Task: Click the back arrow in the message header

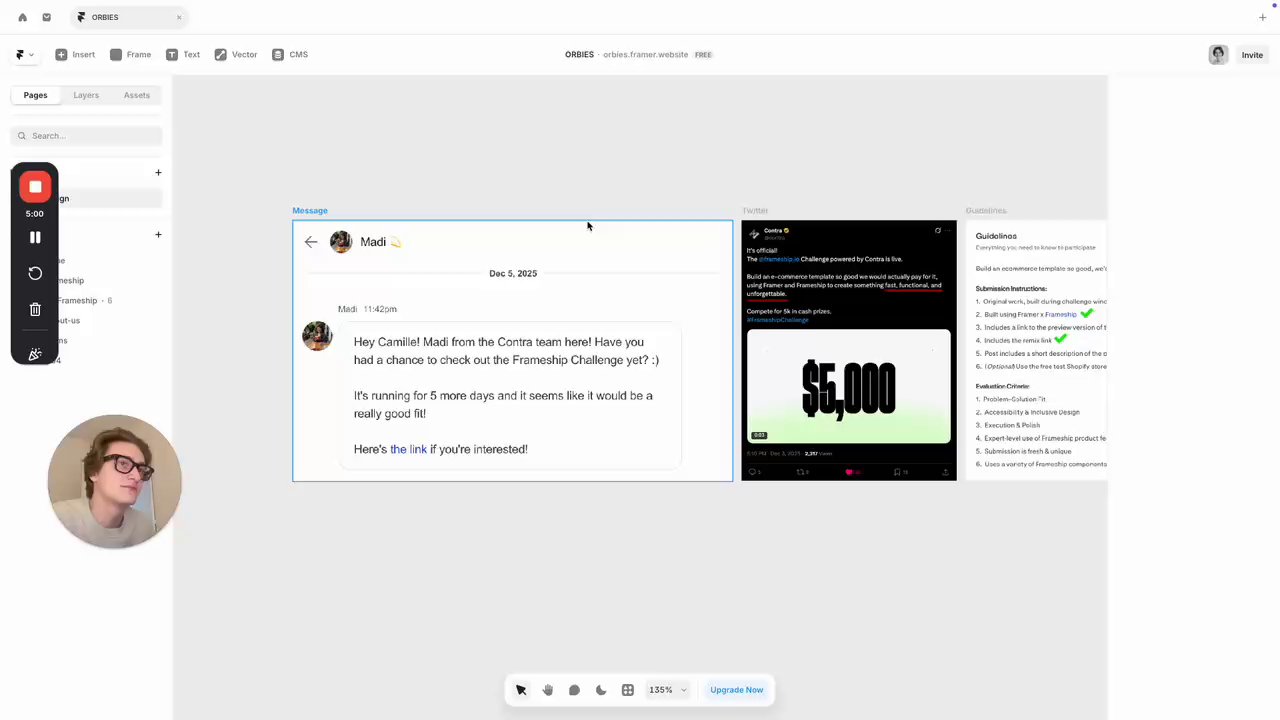Action: click(311, 242)
